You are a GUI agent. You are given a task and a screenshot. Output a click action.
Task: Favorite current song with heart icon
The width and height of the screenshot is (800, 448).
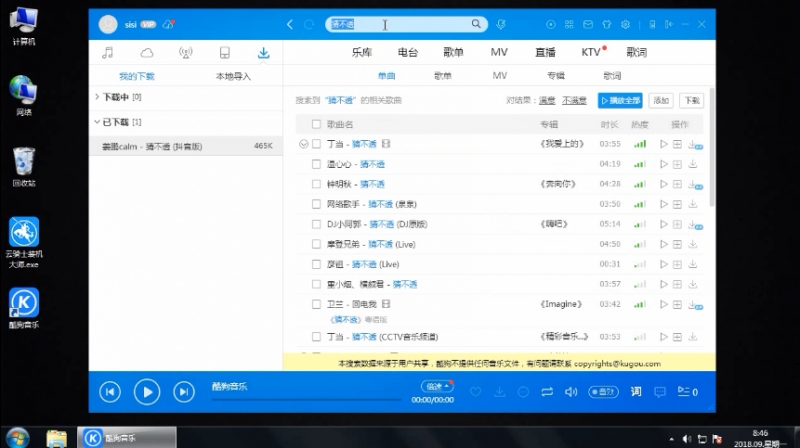[x=476, y=392]
